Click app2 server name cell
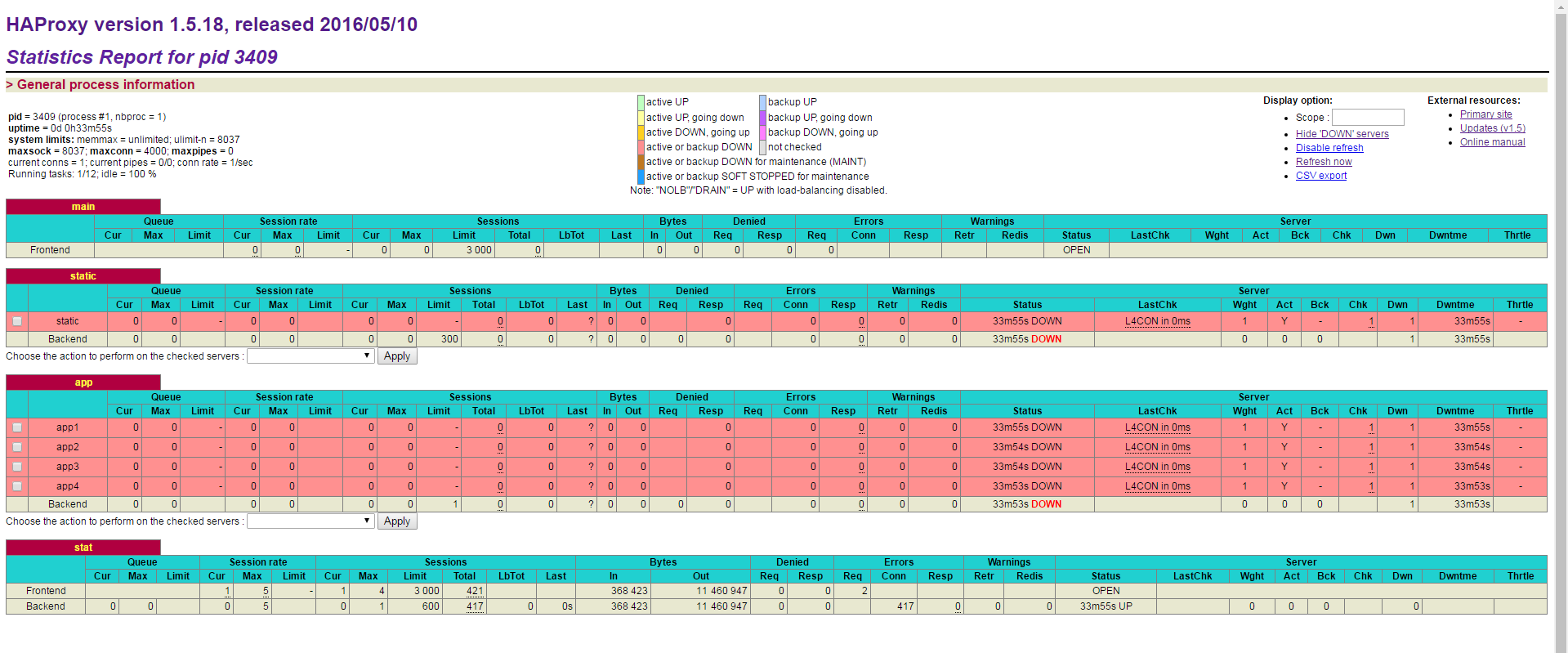The height and width of the screenshot is (653, 1568). (x=68, y=447)
